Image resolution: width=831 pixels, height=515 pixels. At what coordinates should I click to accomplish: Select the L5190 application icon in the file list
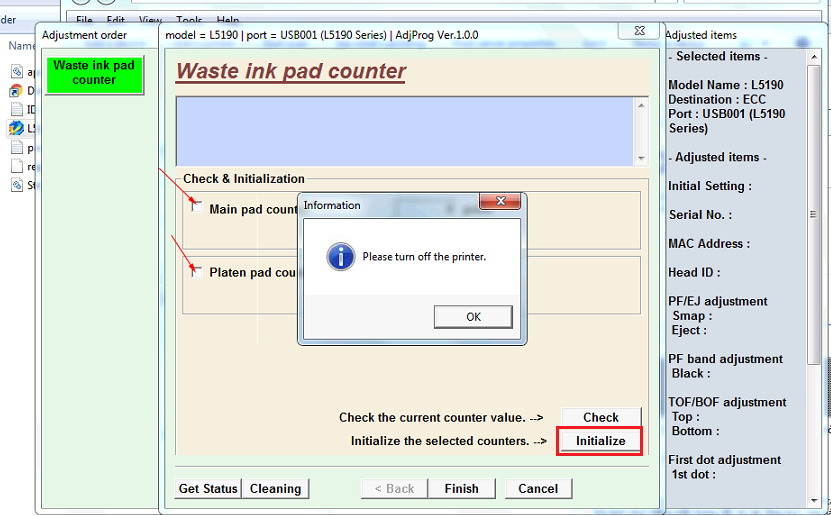click(x=16, y=128)
